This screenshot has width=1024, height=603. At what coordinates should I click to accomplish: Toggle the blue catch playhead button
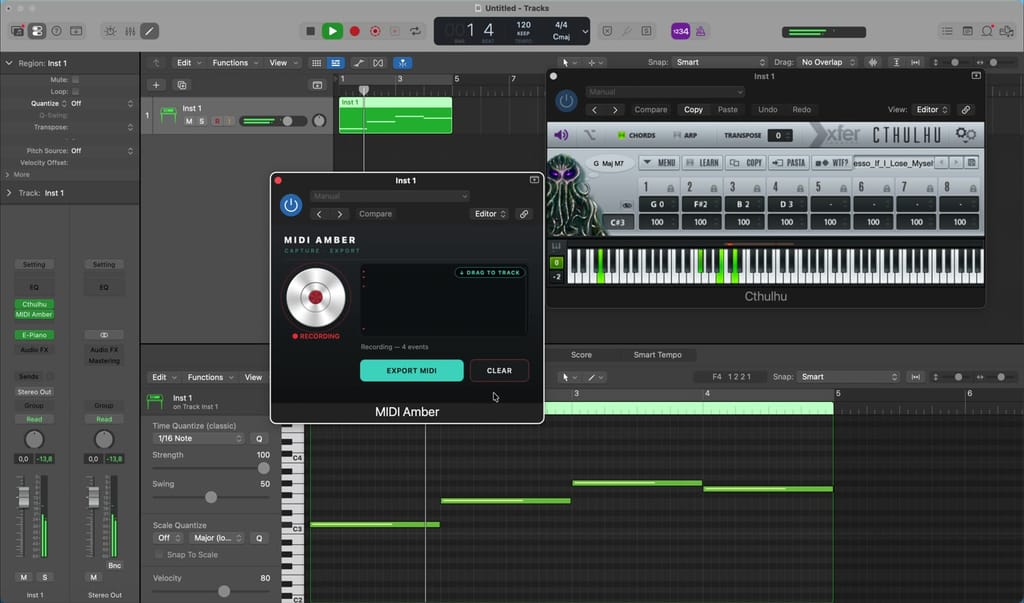pos(402,63)
